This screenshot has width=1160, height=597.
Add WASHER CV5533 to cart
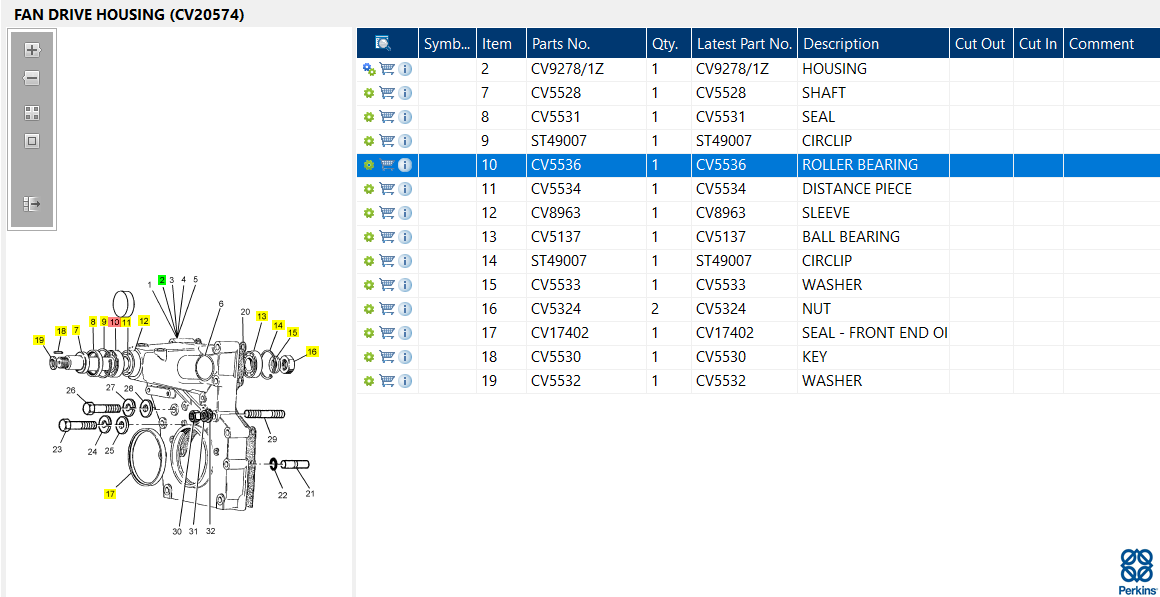(387, 285)
